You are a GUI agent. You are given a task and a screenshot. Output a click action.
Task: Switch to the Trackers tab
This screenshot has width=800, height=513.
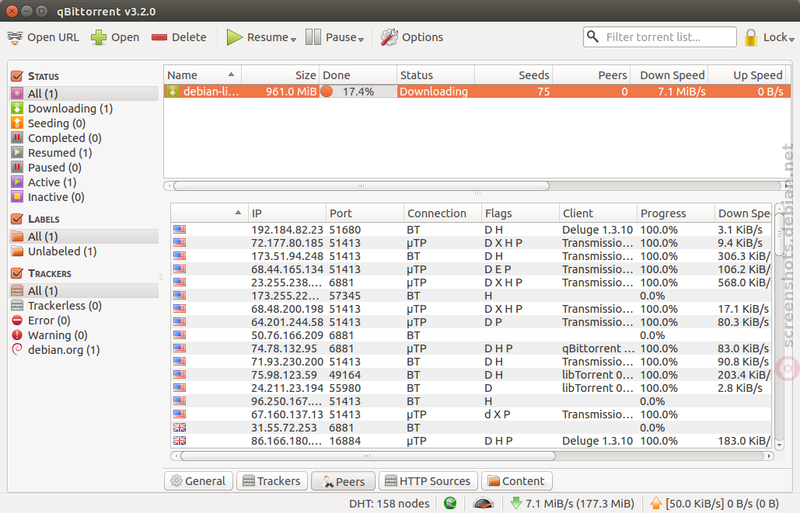pyautogui.click(x=272, y=481)
